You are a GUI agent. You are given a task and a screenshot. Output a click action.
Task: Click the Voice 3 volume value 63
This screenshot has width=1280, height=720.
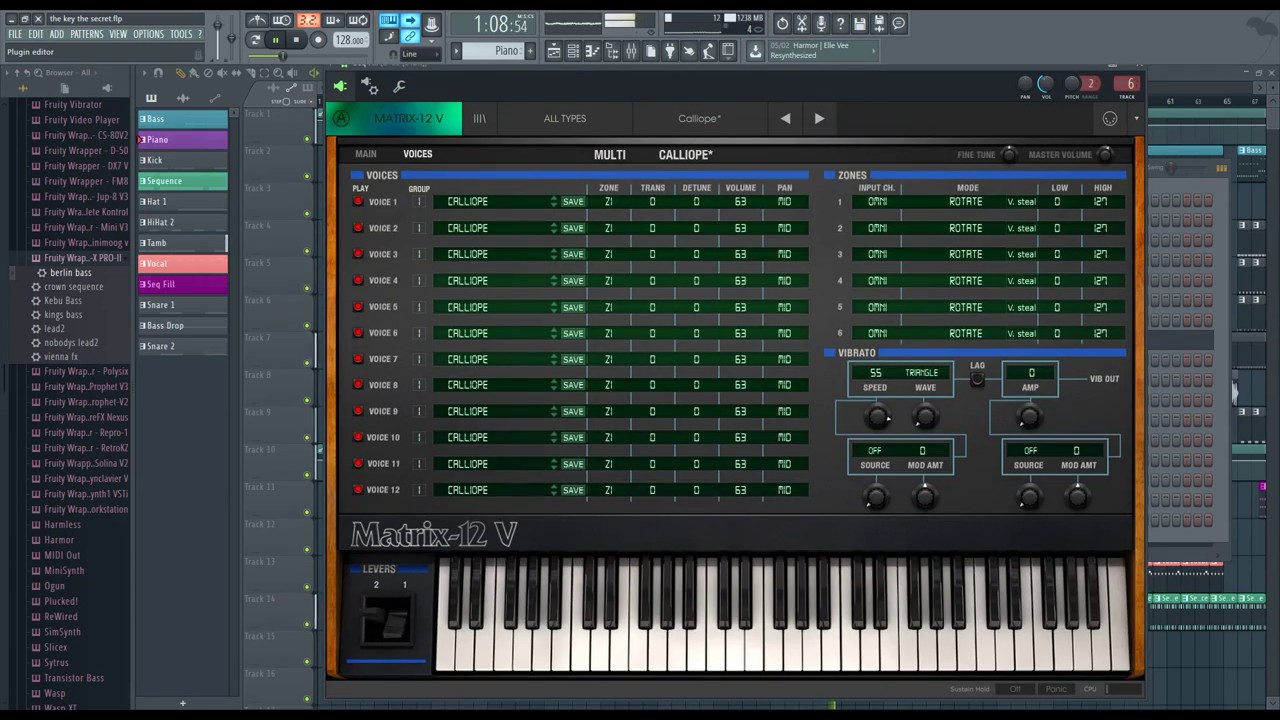pos(740,254)
